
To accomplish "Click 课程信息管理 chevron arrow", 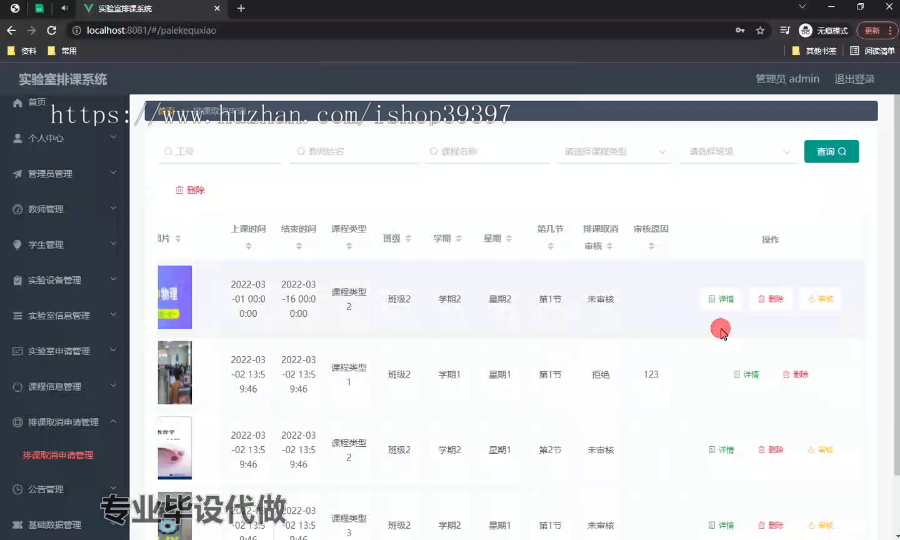I will [x=113, y=386].
